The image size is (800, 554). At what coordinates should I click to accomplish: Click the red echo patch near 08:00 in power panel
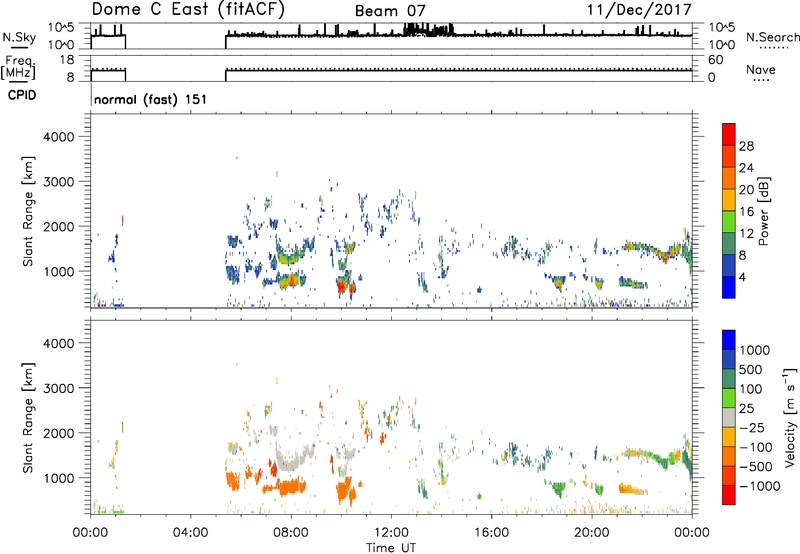pos(292,280)
